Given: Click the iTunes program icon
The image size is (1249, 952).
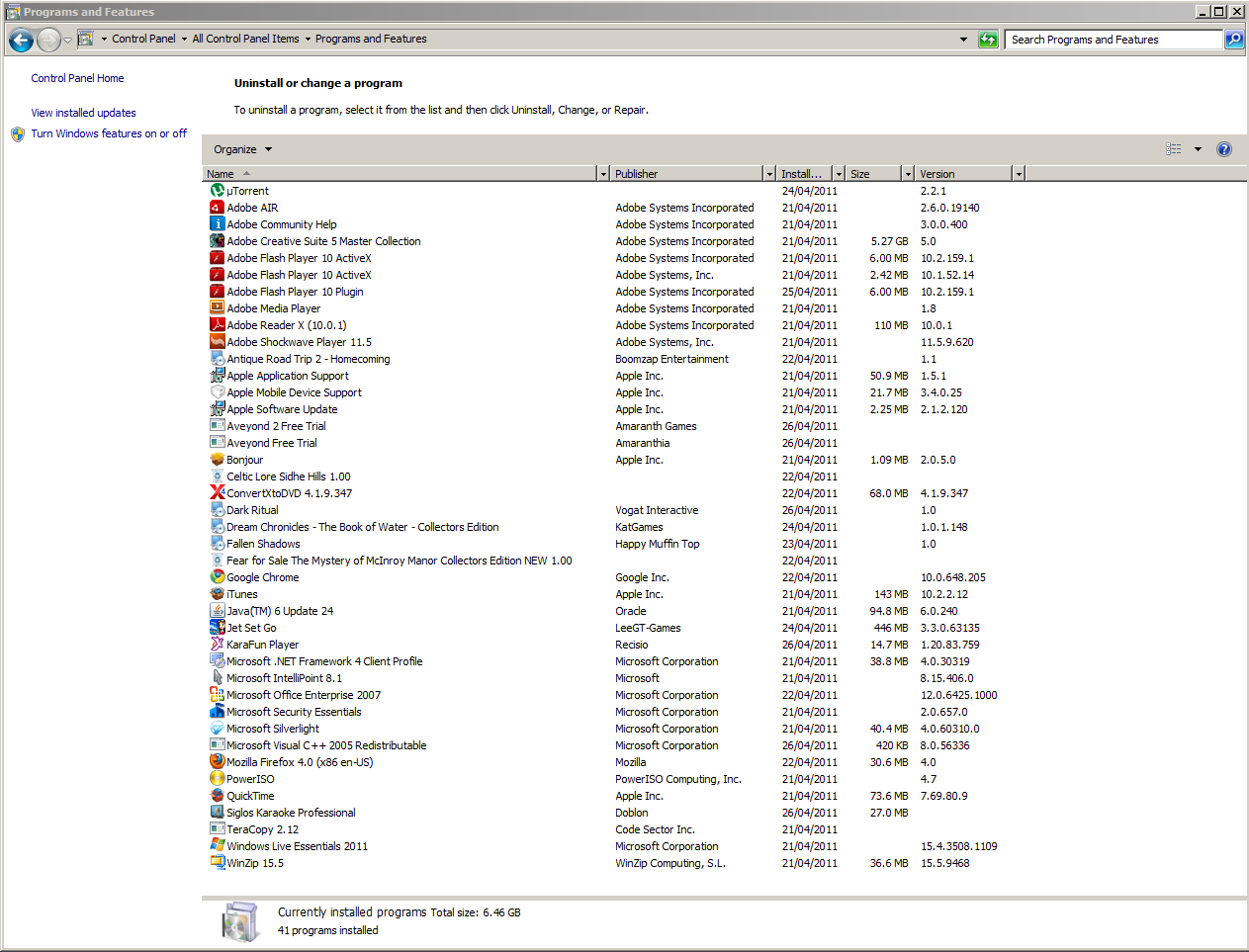Looking at the screenshot, I should pos(218,594).
